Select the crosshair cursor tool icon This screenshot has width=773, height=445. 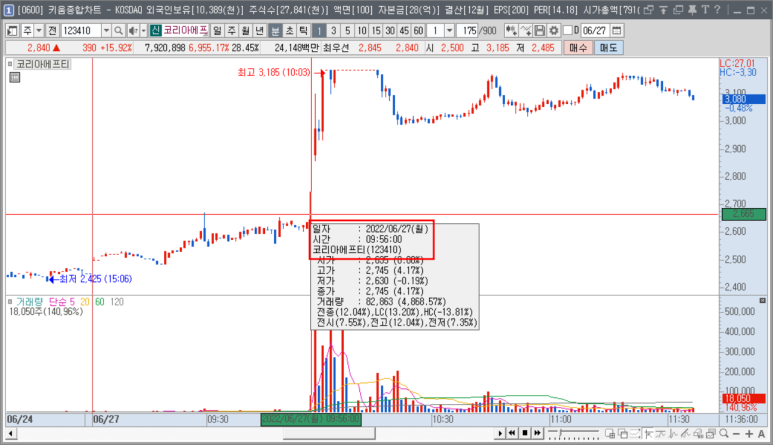(648, 433)
